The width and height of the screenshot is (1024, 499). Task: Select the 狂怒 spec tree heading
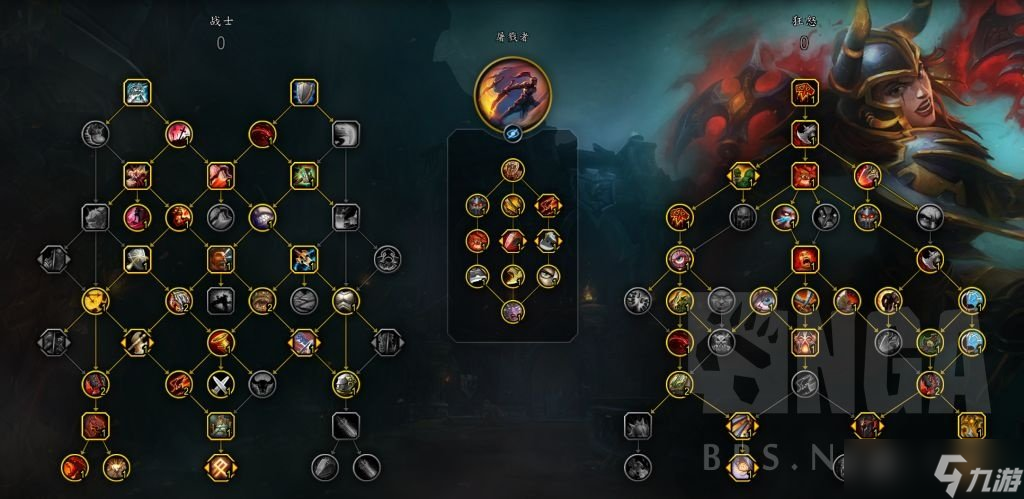[804, 21]
